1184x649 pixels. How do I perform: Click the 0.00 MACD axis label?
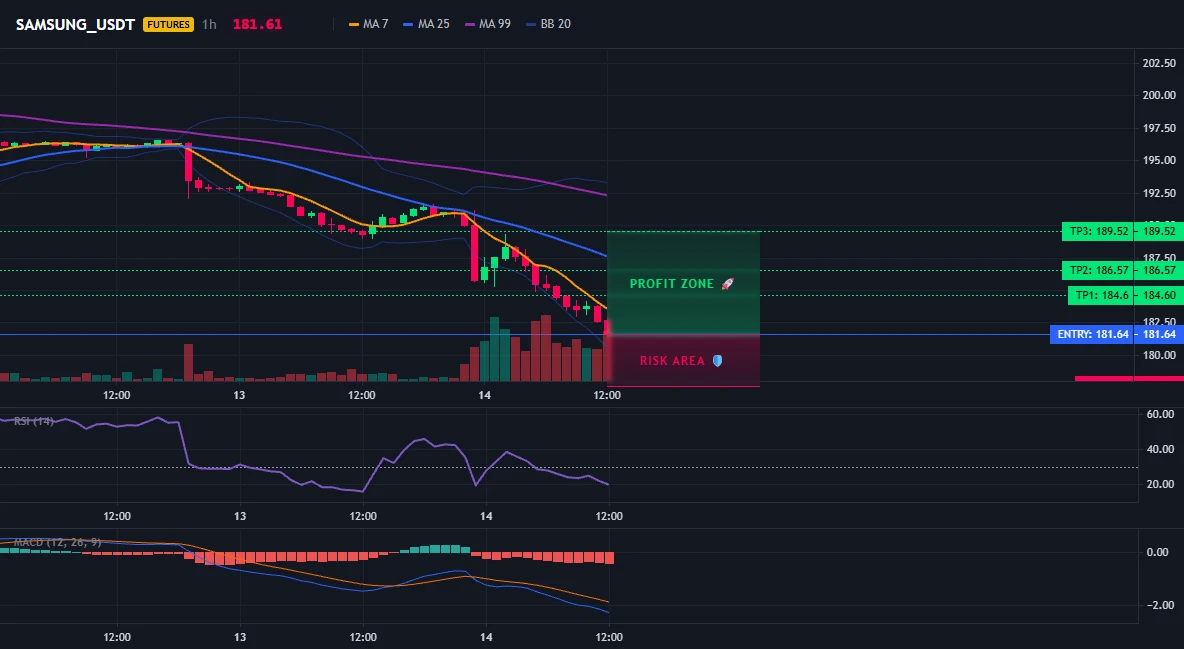click(x=1157, y=552)
